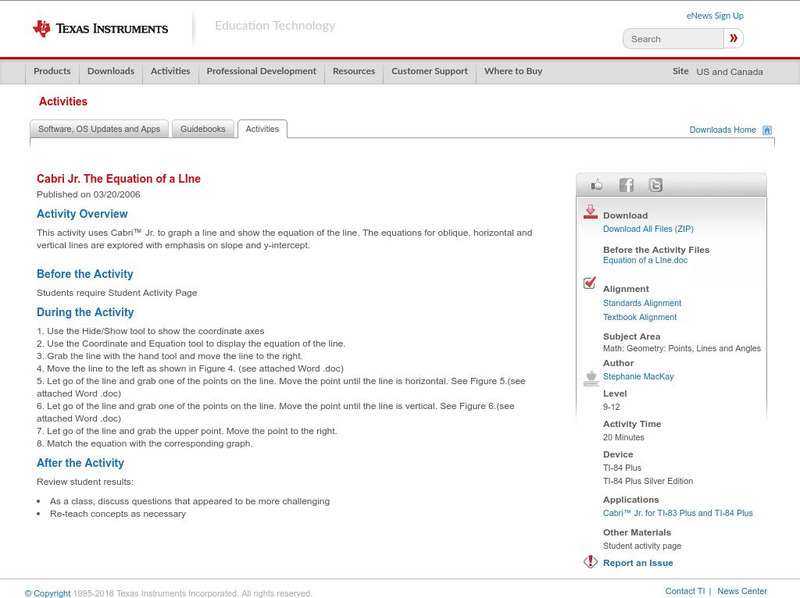Image resolution: width=800 pixels, height=598 pixels.
Task: Click the home icon beside Downloads Home
Action: click(767, 130)
